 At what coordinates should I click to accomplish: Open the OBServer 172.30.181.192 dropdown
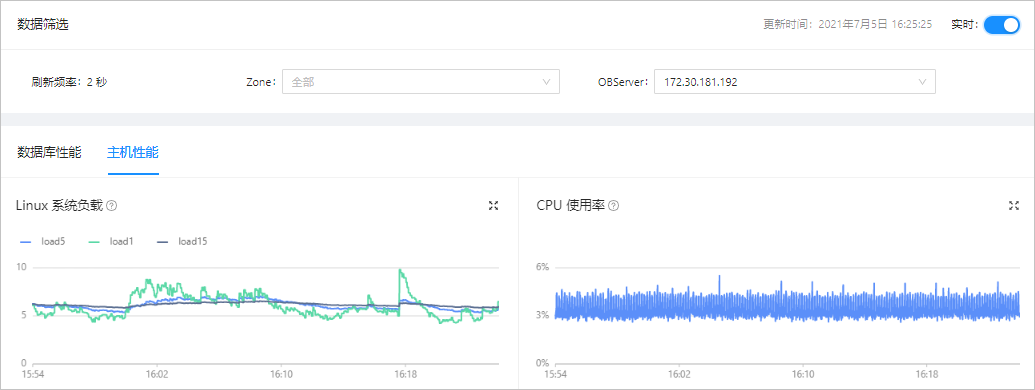[x=795, y=82]
